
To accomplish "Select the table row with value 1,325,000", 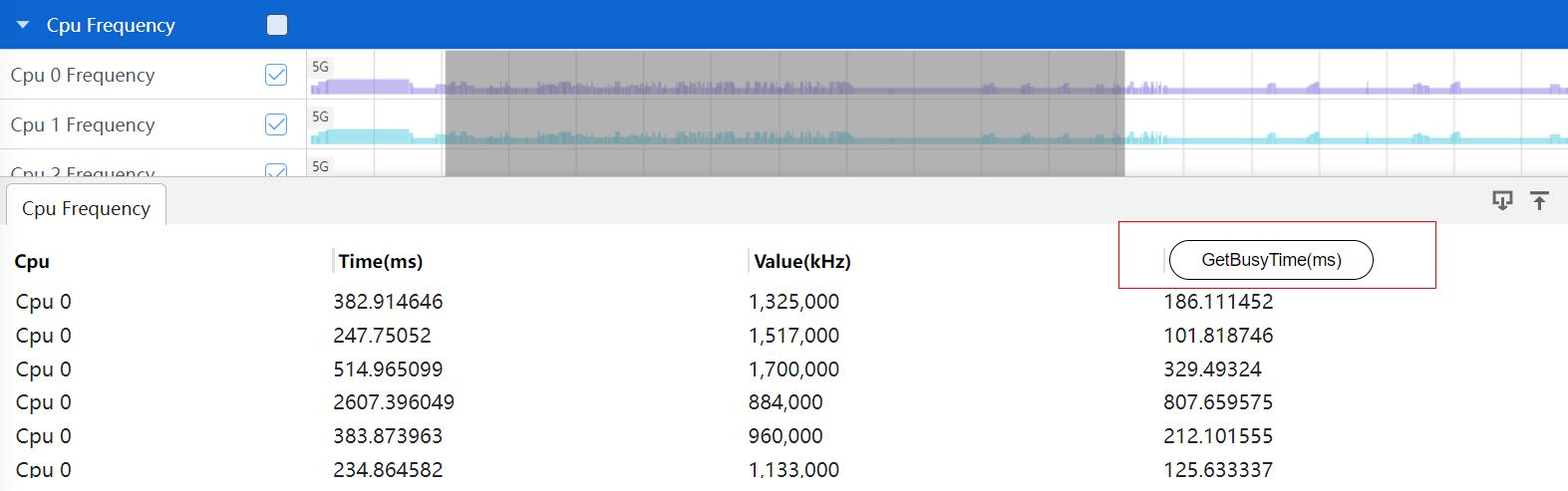I will [x=793, y=302].
